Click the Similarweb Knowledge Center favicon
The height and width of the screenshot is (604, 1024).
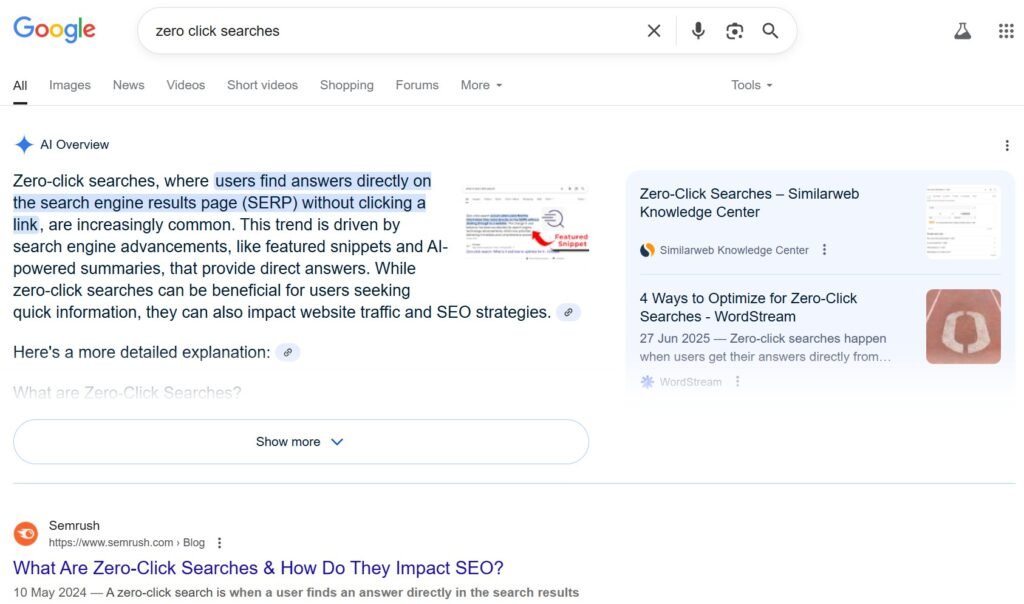(x=647, y=250)
